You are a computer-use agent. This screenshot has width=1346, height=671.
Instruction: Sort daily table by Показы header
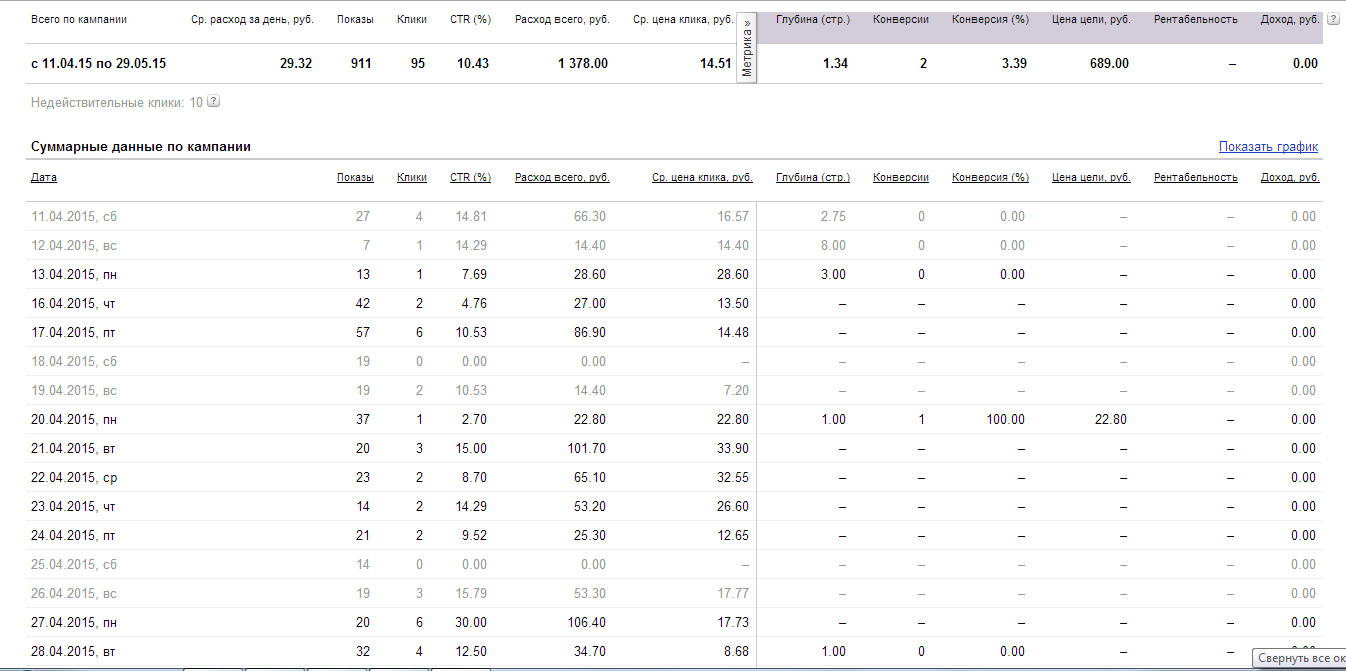355,178
